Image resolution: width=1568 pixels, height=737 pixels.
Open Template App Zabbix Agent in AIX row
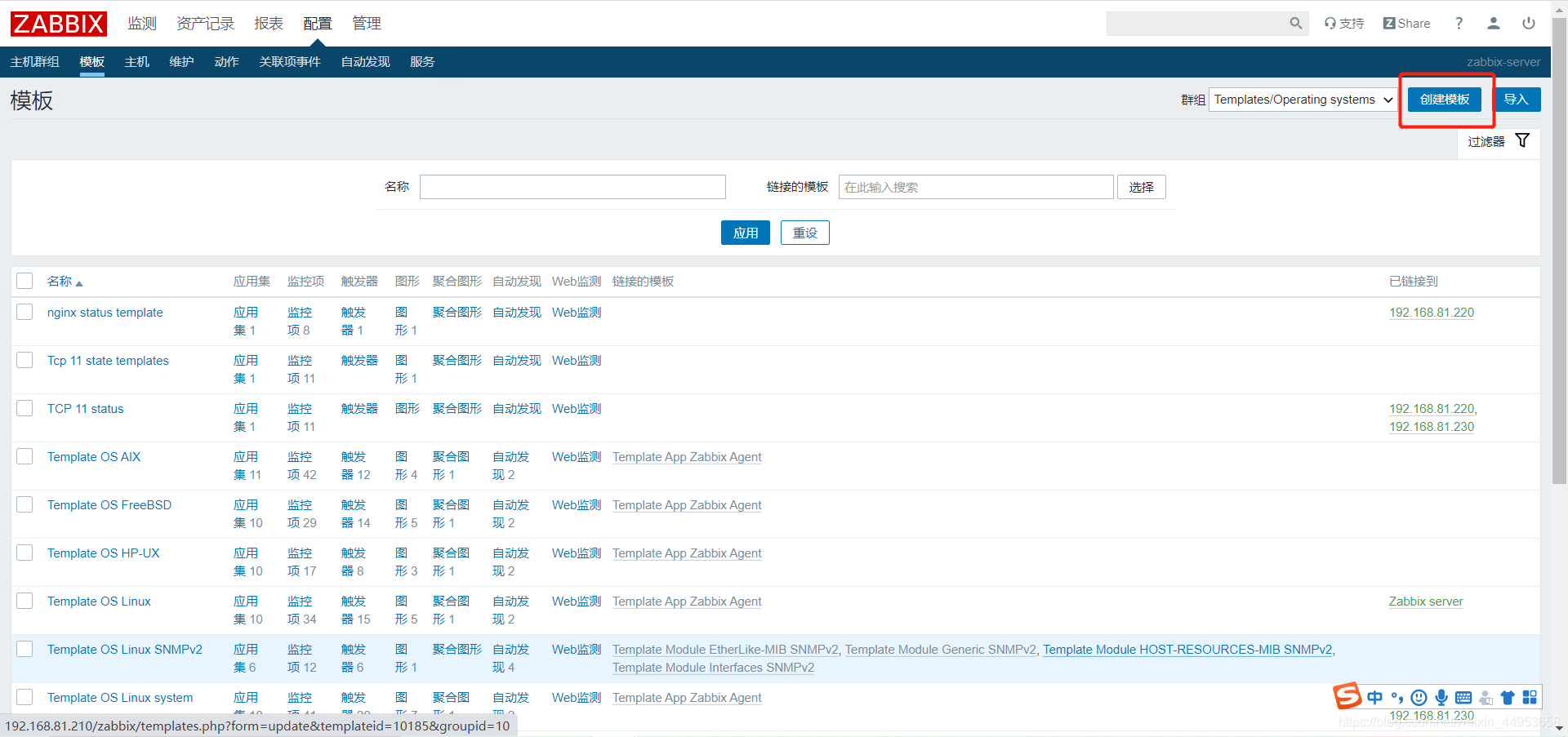687,457
